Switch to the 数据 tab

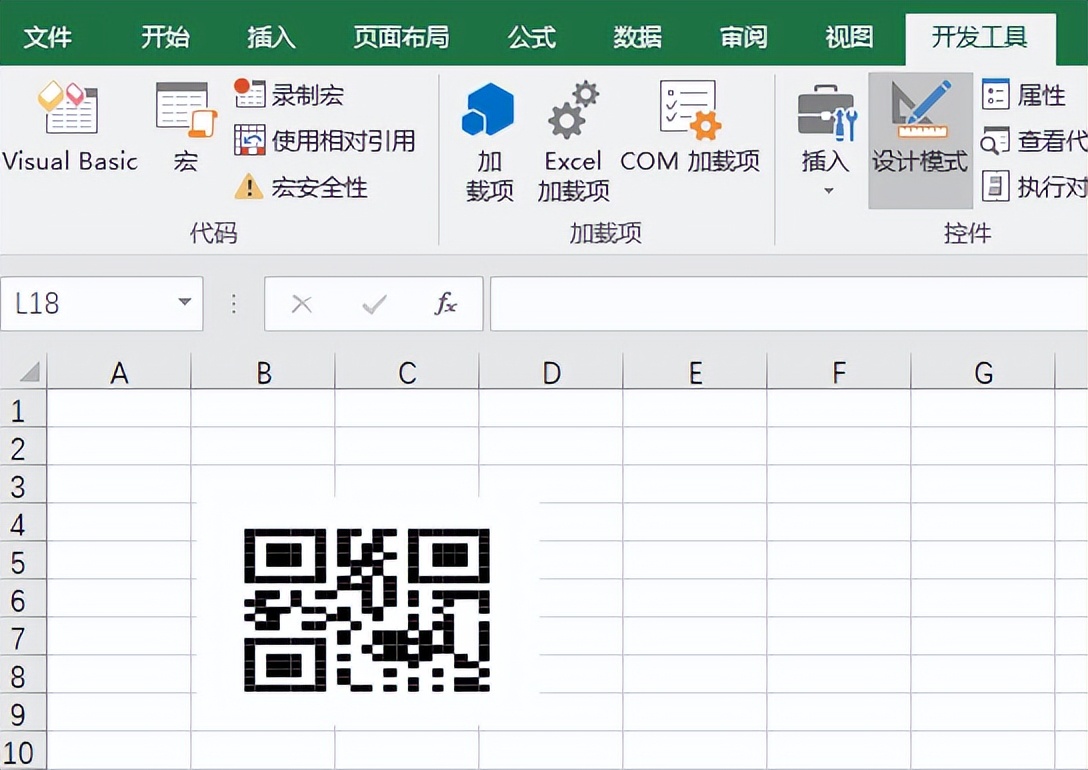pyautogui.click(x=637, y=37)
